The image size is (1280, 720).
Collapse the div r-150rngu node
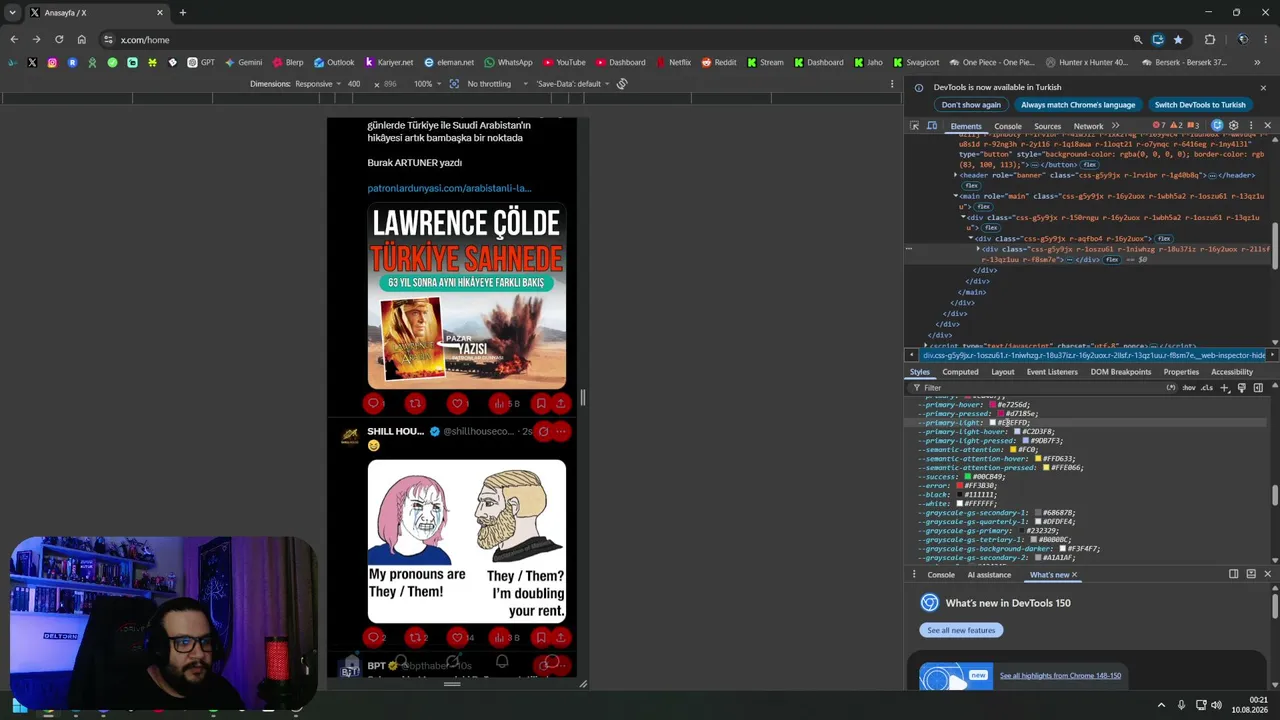pyautogui.click(x=963, y=218)
